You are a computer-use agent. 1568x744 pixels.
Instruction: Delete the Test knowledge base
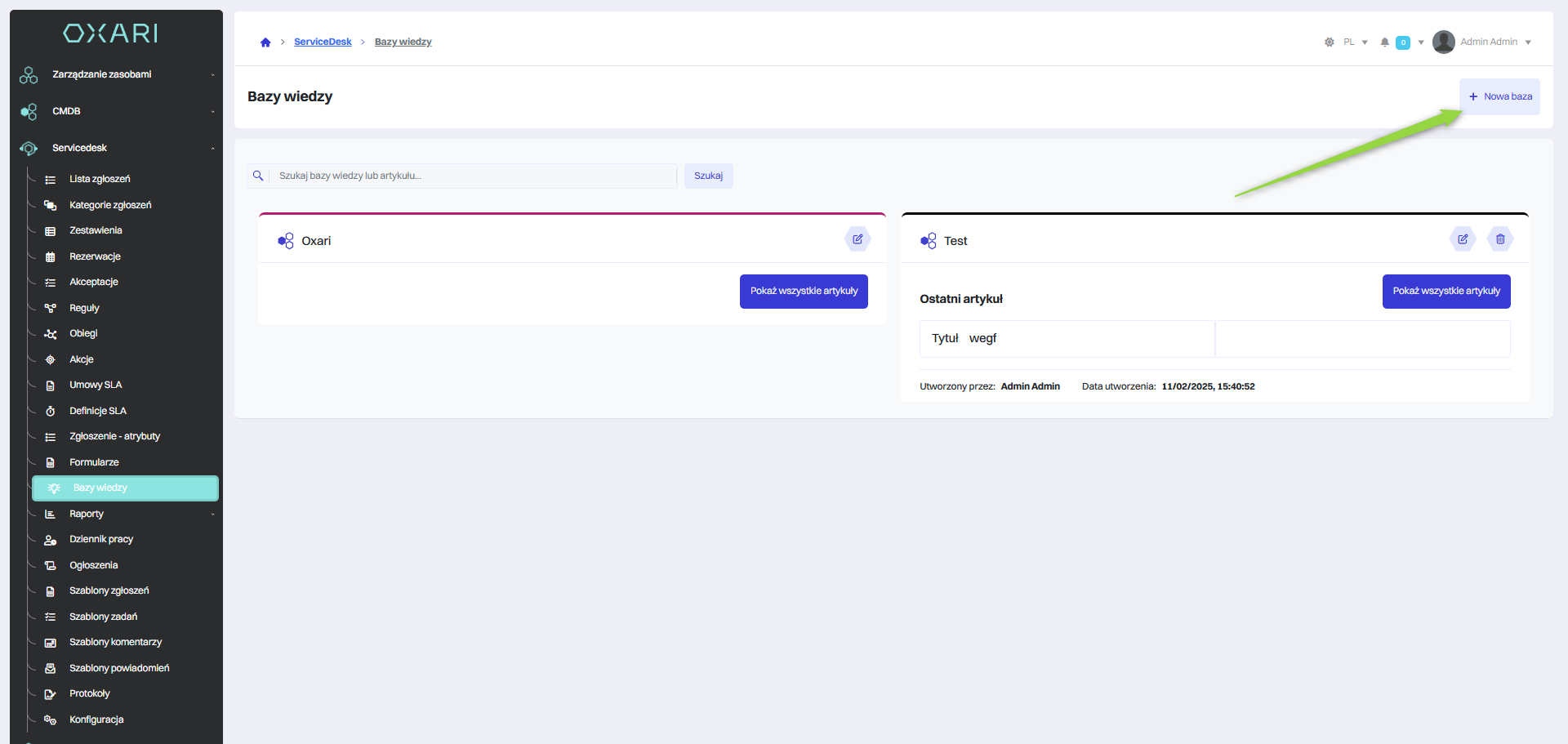pos(1500,239)
